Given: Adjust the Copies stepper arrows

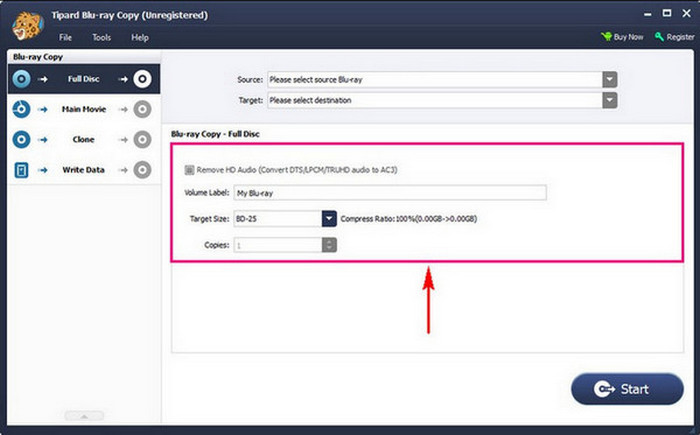Looking at the screenshot, I should (x=328, y=245).
